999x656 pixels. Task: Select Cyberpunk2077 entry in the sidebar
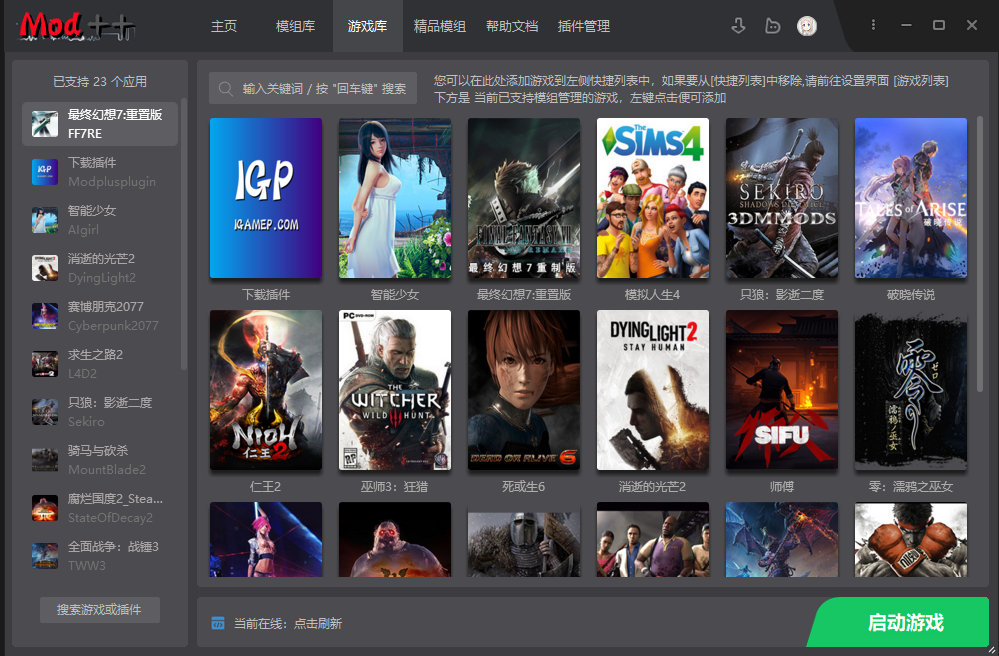click(x=99, y=316)
